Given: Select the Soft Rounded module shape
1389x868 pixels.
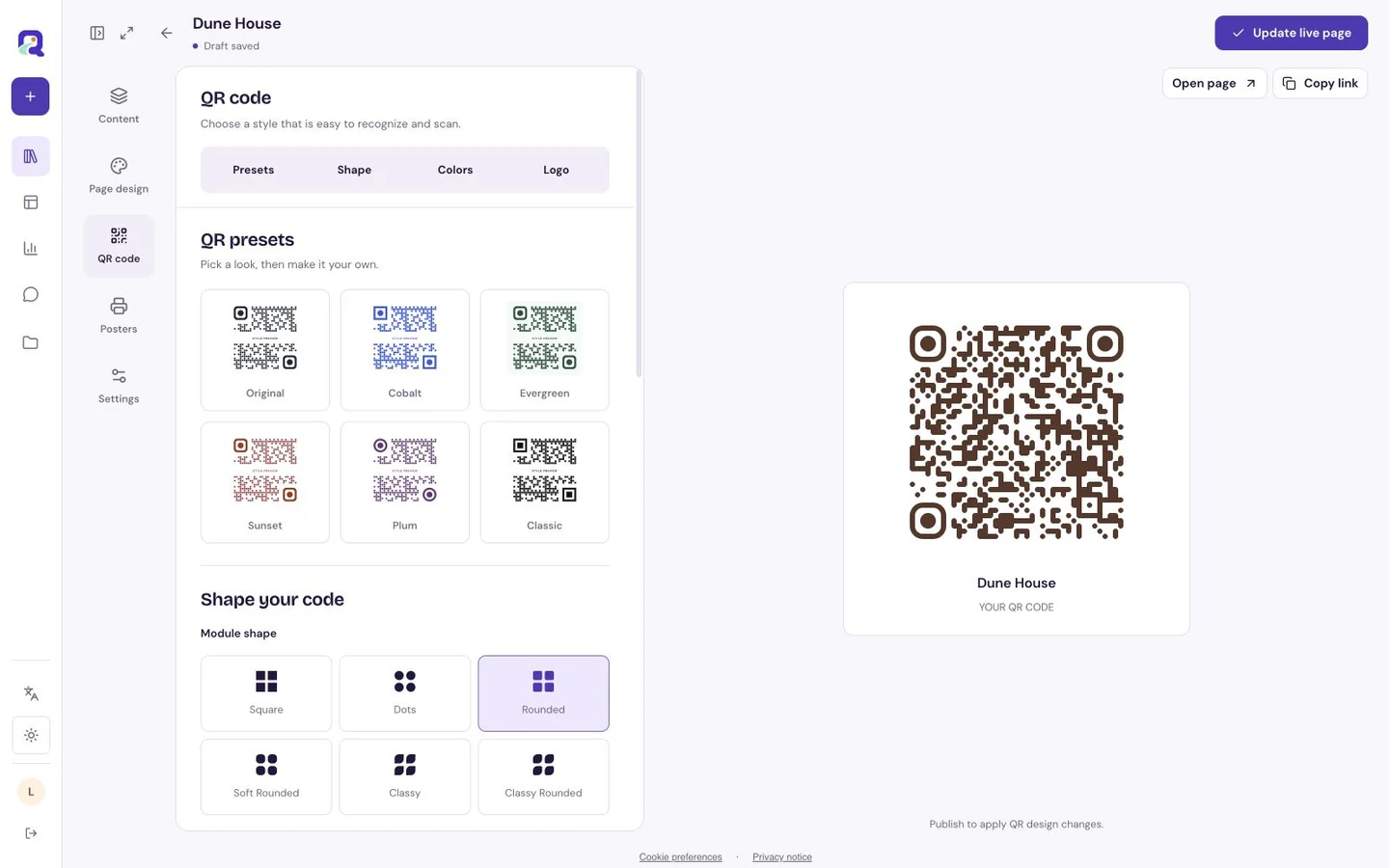Looking at the screenshot, I should click(x=266, y=777).
